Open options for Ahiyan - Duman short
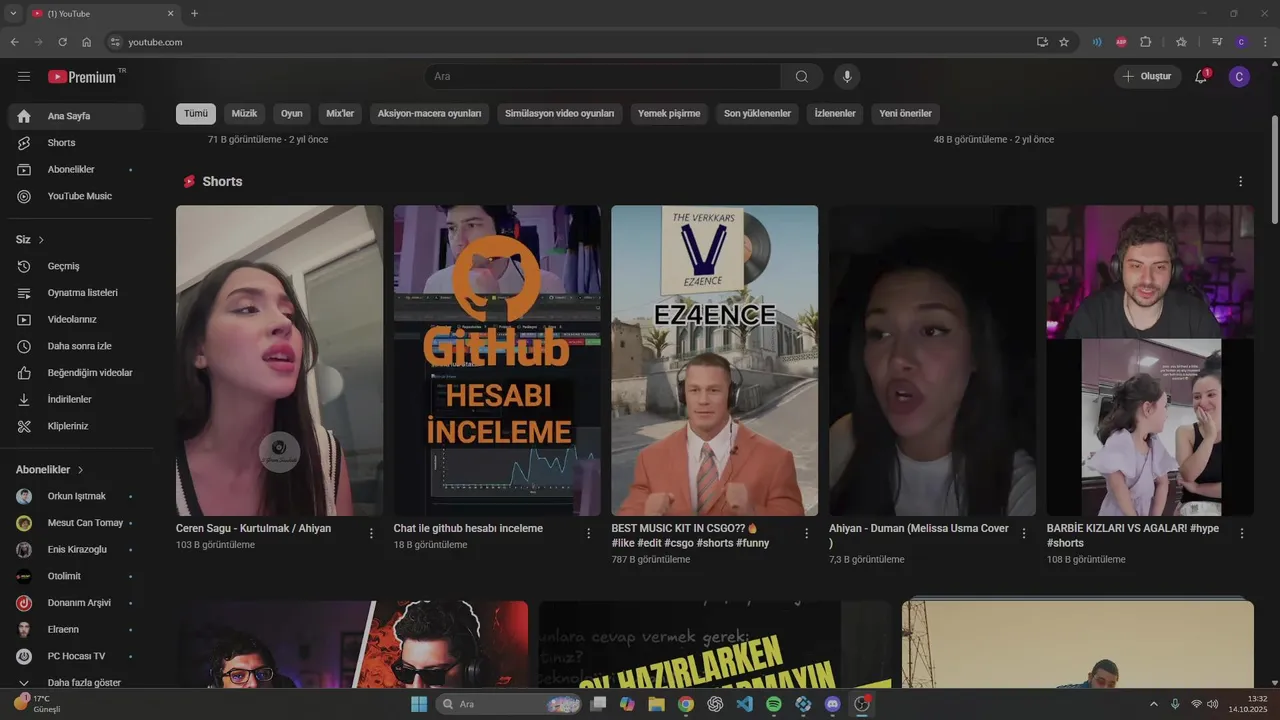1280x720 pixels. tap(1024, 534)
